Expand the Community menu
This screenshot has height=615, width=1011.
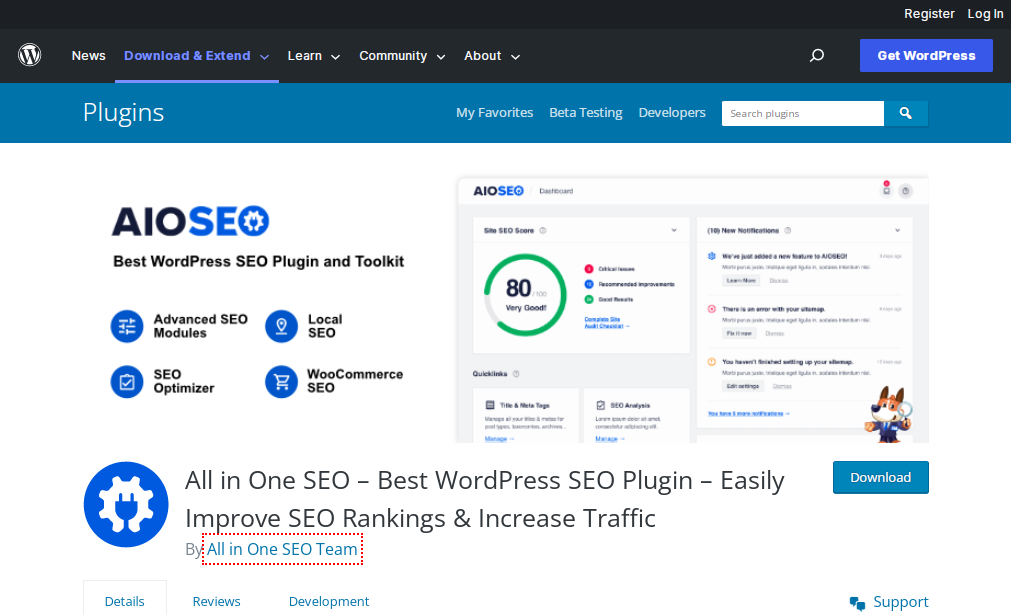pyautogui.click(x=402, y=56)
